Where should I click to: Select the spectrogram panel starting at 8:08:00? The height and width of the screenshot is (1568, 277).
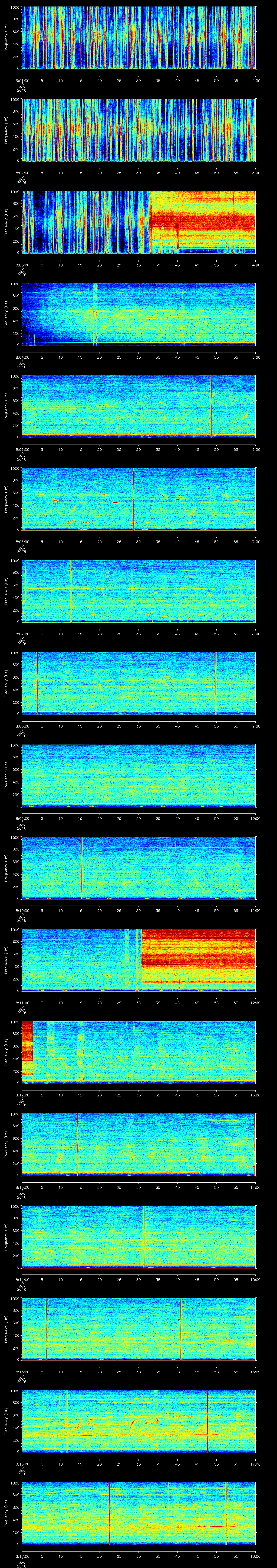[x=139, y=683]
